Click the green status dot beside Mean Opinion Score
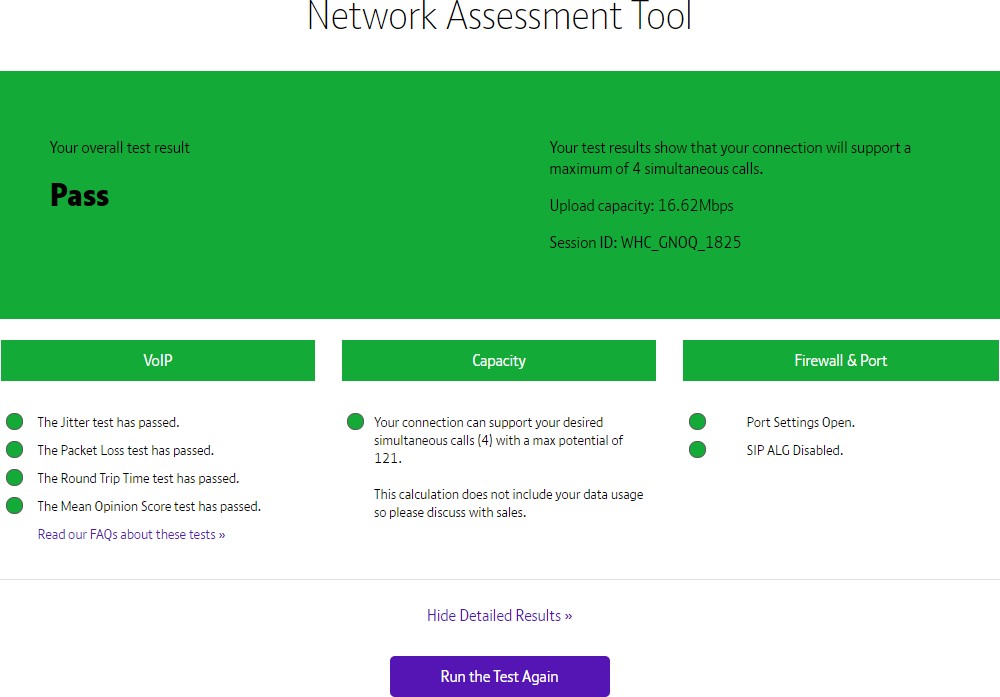Image resolution: width=1000 pixels, height=697 pixels. (15, 506)
